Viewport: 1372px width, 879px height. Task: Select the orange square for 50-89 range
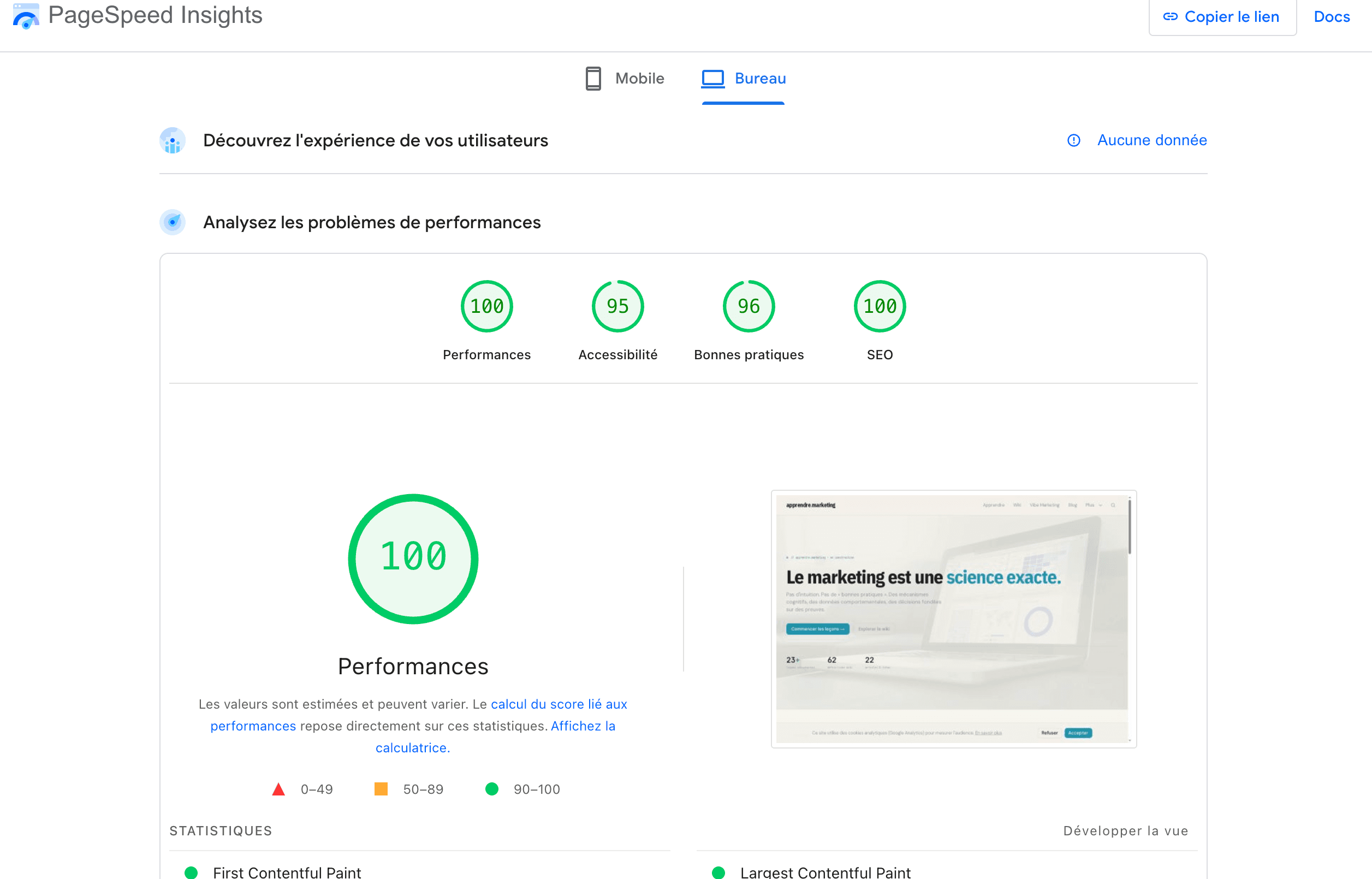pos(381,789)
